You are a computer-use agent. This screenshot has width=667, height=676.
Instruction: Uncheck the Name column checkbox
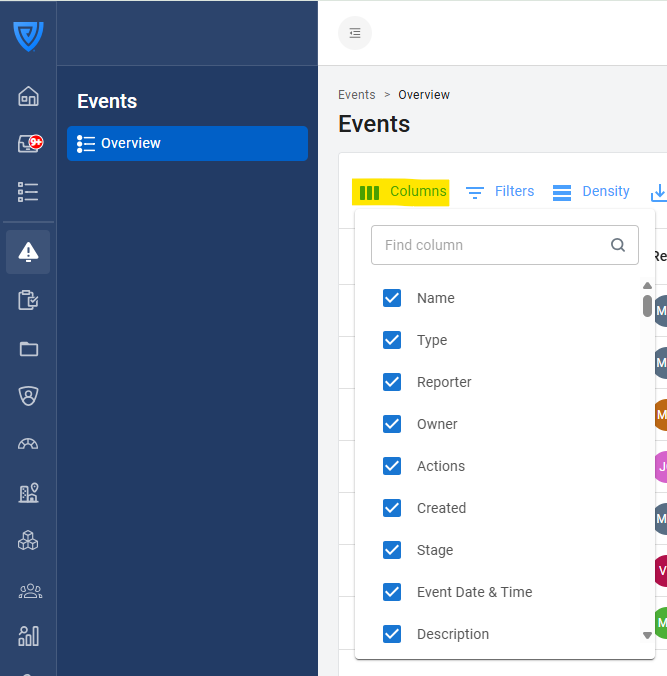[x=392, y=298]
